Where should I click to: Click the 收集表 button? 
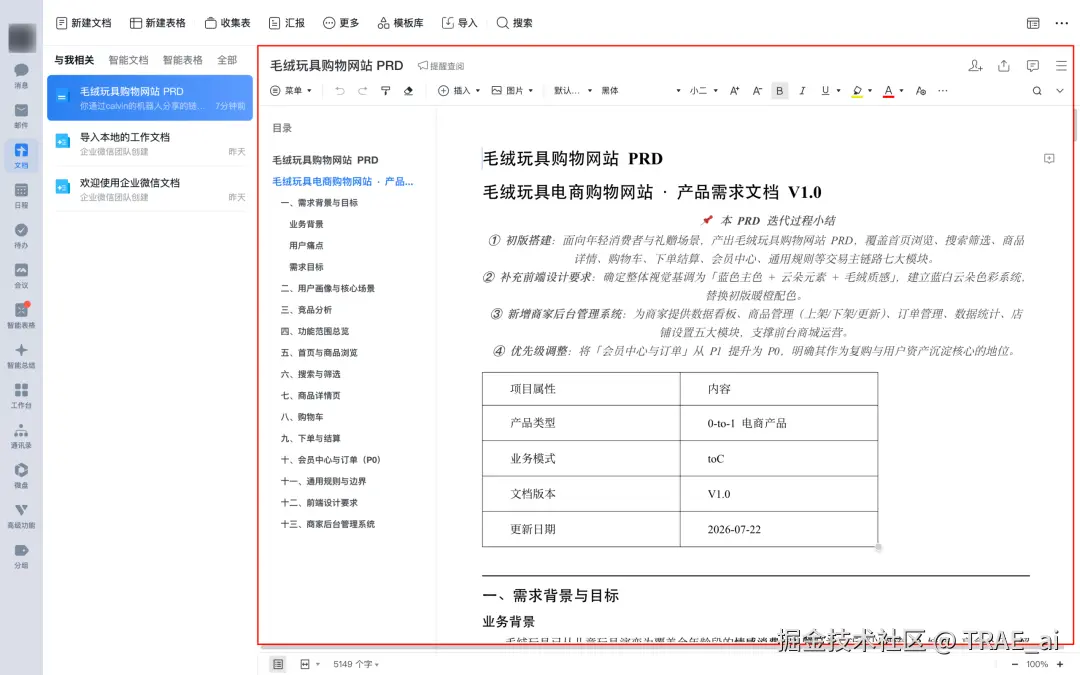tap(227, 23)
